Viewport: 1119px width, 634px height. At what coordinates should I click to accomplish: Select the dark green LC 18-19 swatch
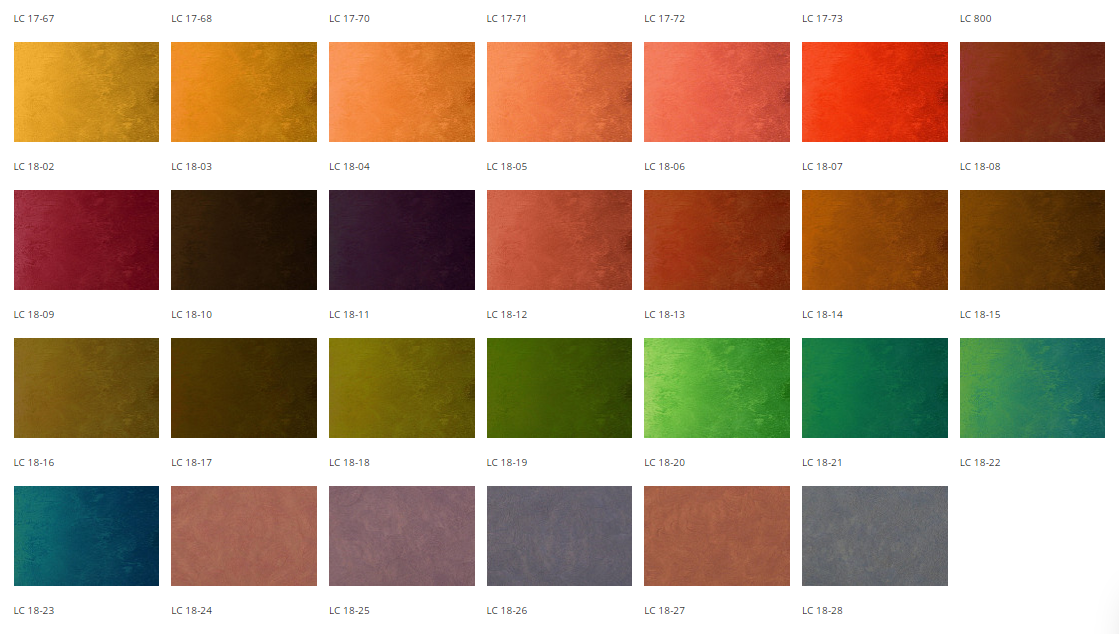(560, 388)
